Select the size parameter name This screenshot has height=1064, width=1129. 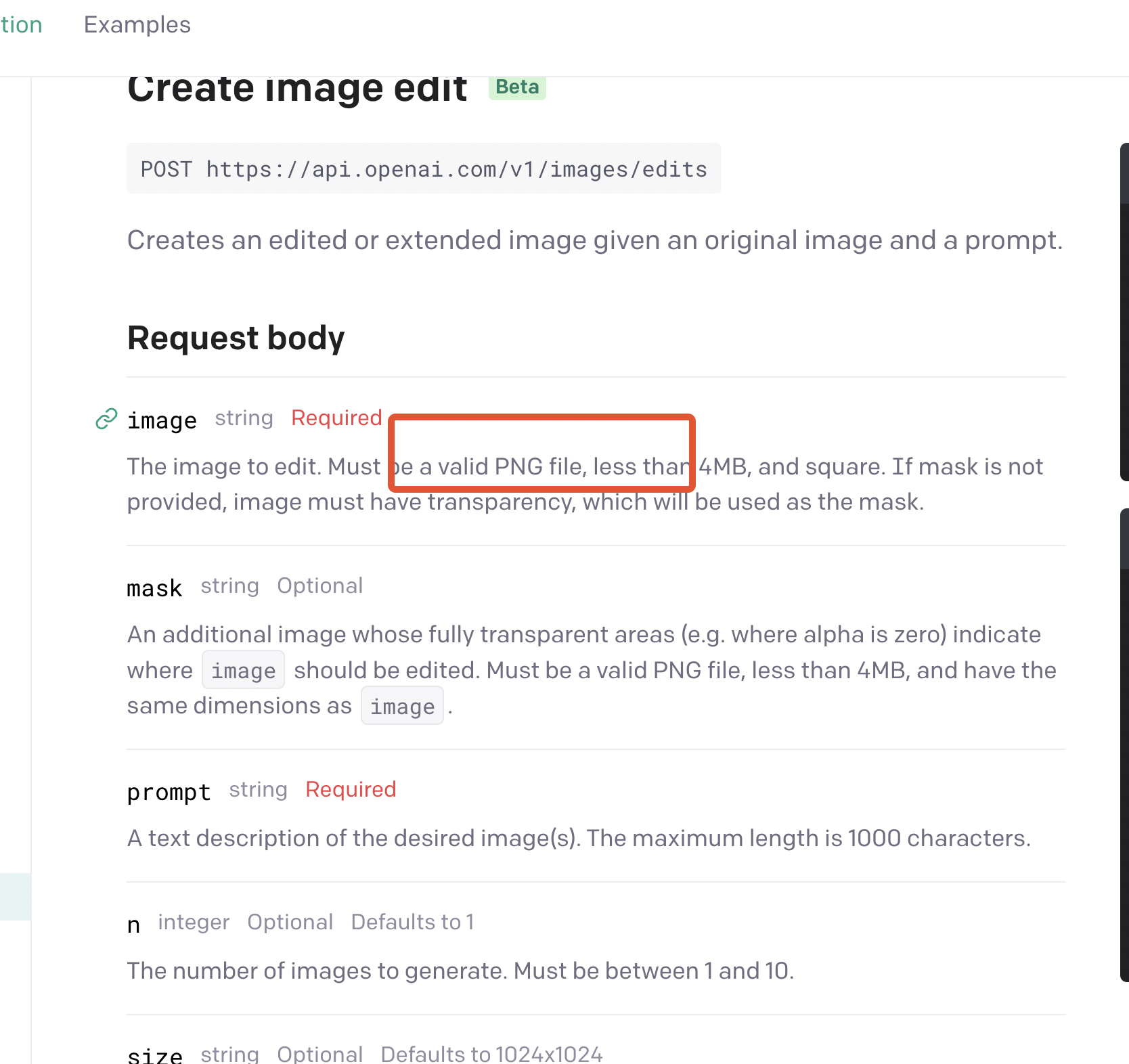[x=154, y=1052]
